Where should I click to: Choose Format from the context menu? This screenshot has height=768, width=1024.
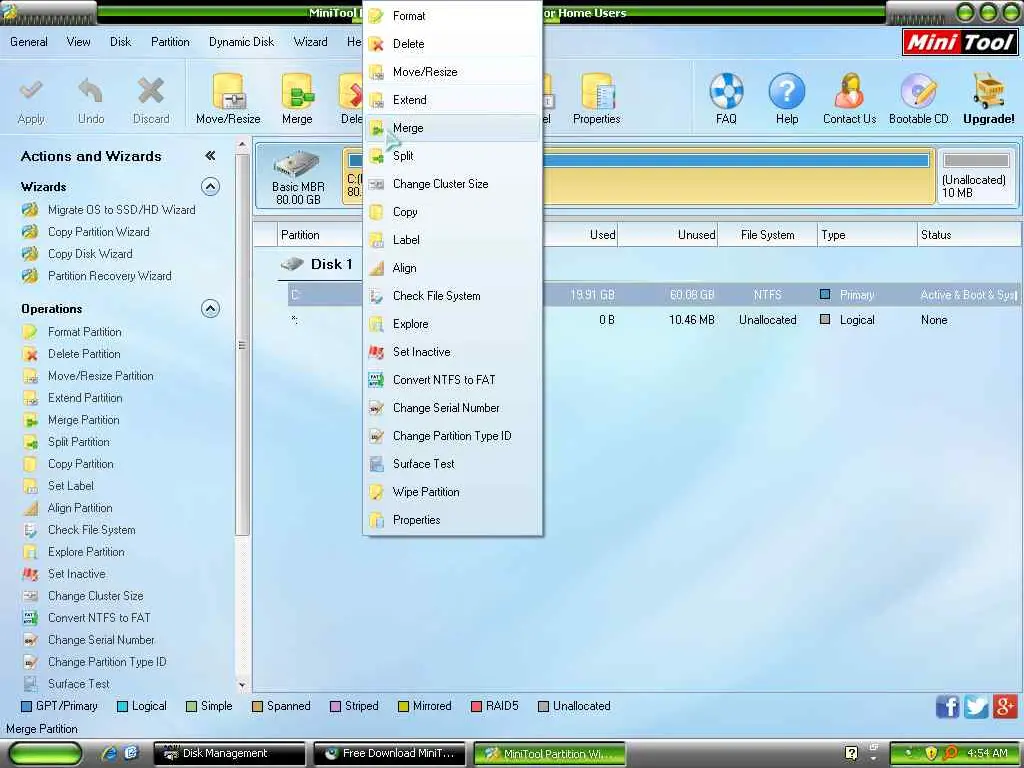453,16
